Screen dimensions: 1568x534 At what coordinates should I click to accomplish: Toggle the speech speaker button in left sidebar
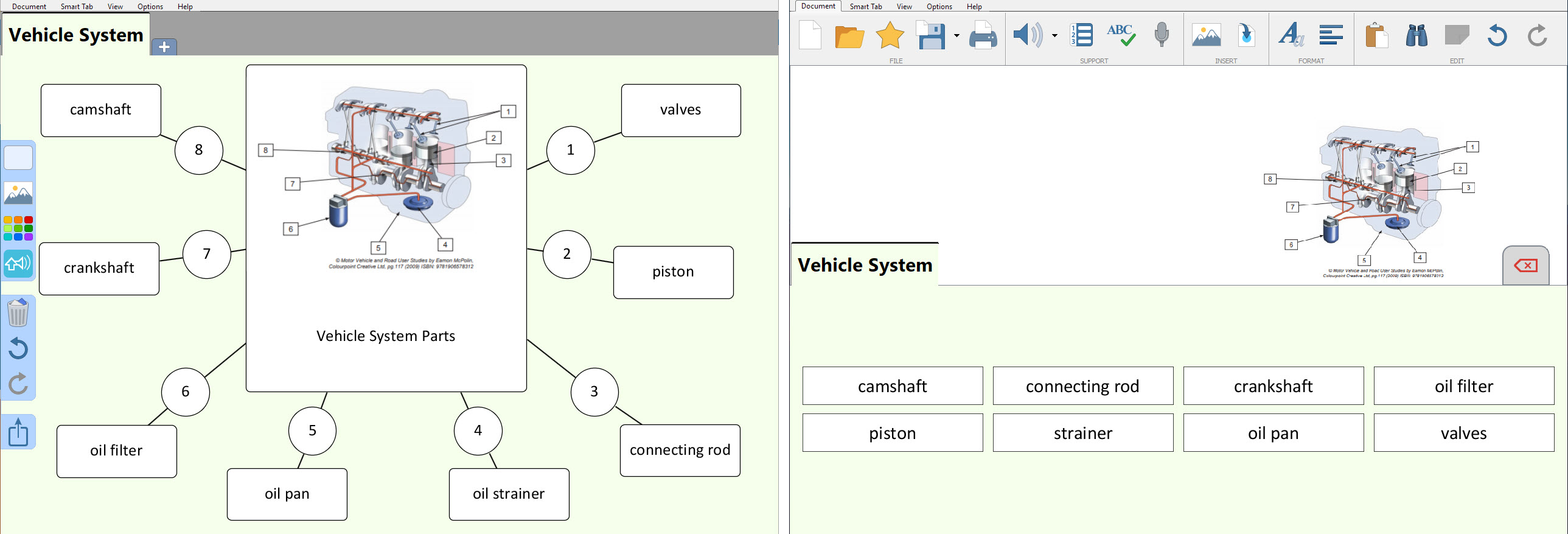click(x=18, y=264)
